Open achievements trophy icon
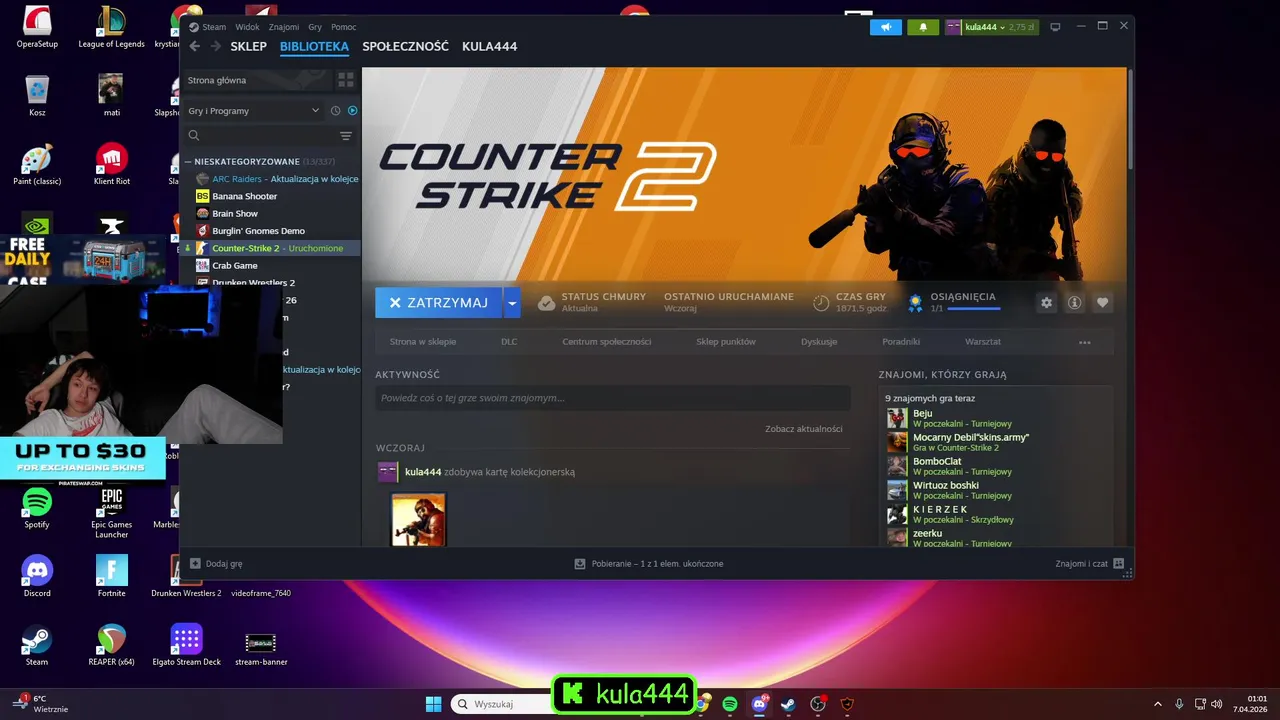This screenshot has height=720, width=1280. coord(914,302)
